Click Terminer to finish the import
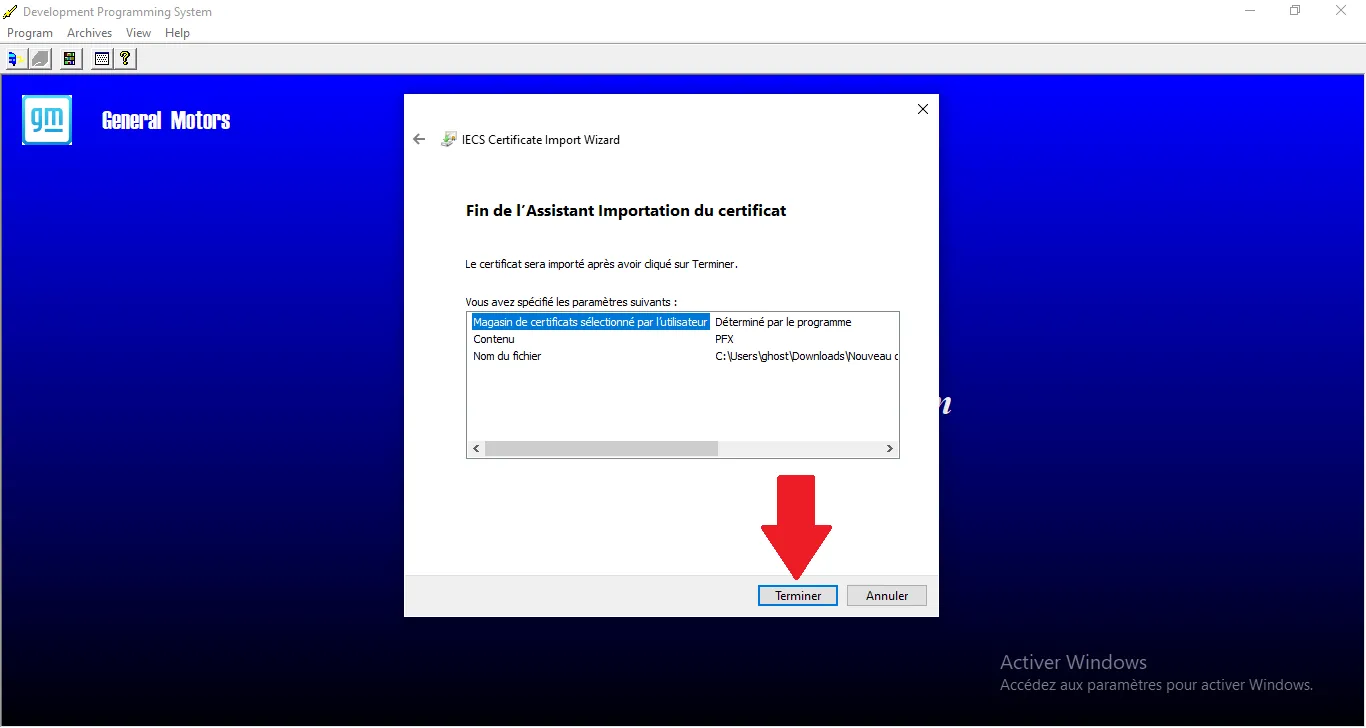Viewport: 1366px width, 728px height. click(797, 595)
